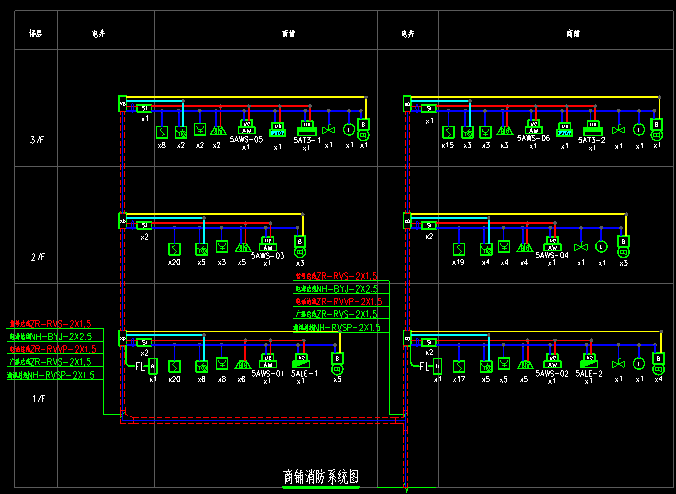Select the valve symbol in the SALE-2 row
Image resolution: width=676 pixels, height=494 pixels.
[x=619, y=364]
